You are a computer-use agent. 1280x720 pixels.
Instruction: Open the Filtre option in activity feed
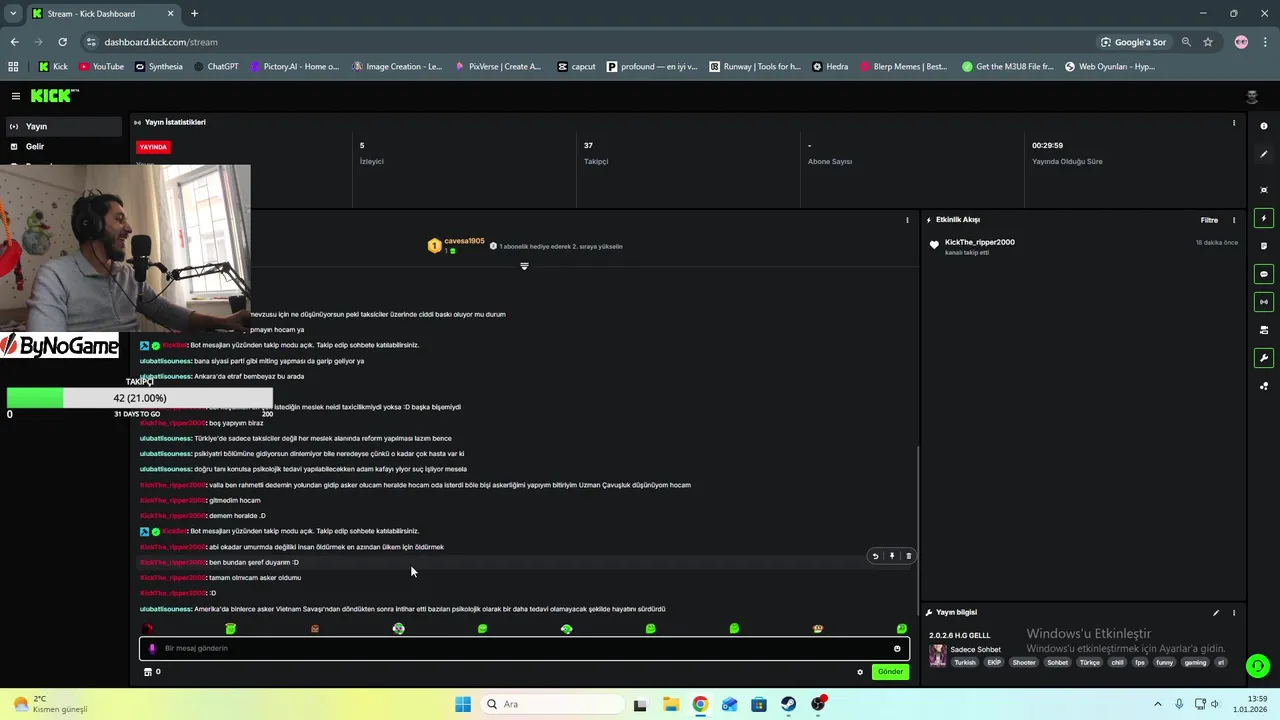click(1209, 220)
